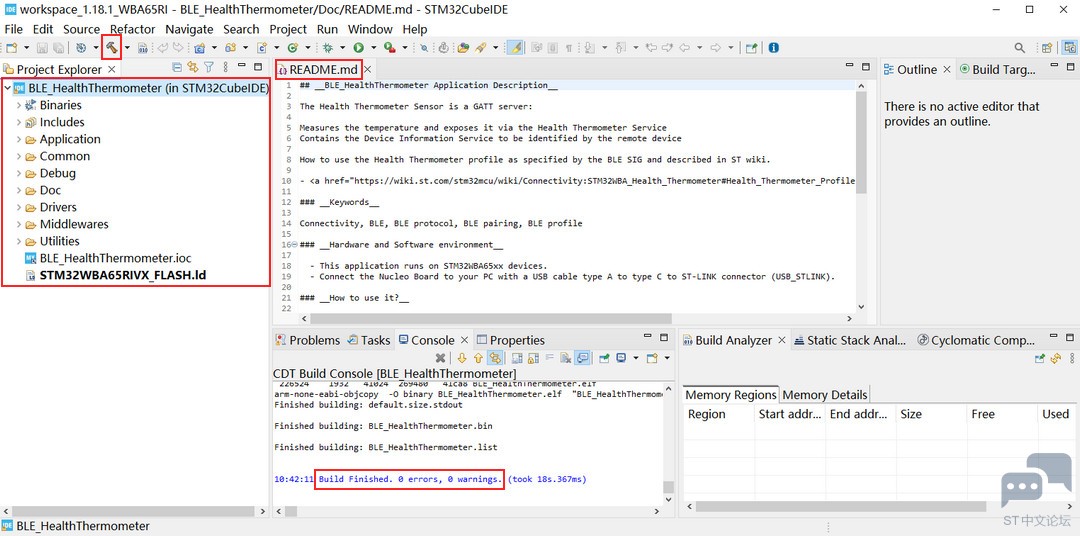Close the Console view tab
Image resolution: width=1080 pixels, height=536 pixels.
464,340
